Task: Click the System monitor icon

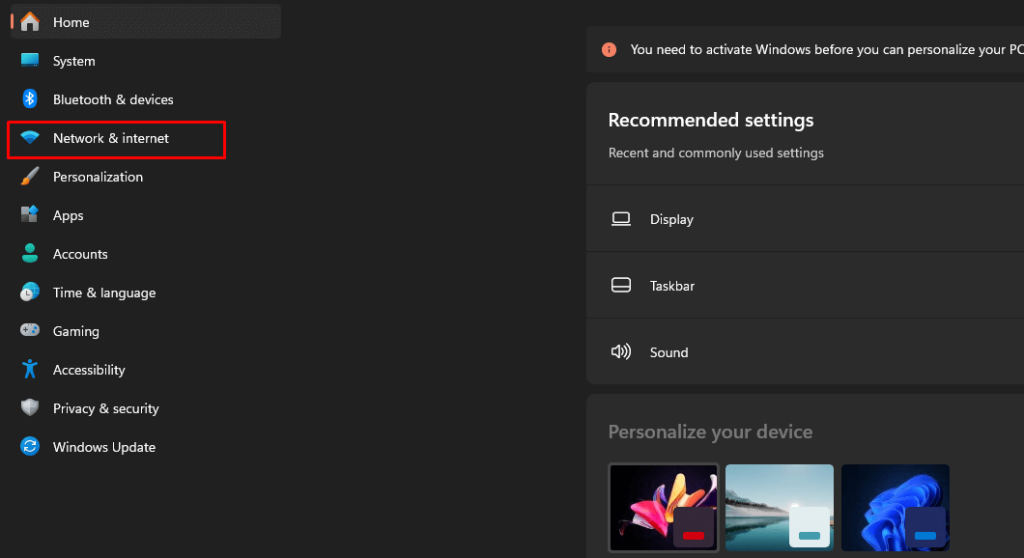Action: click(x=30, y=61)
